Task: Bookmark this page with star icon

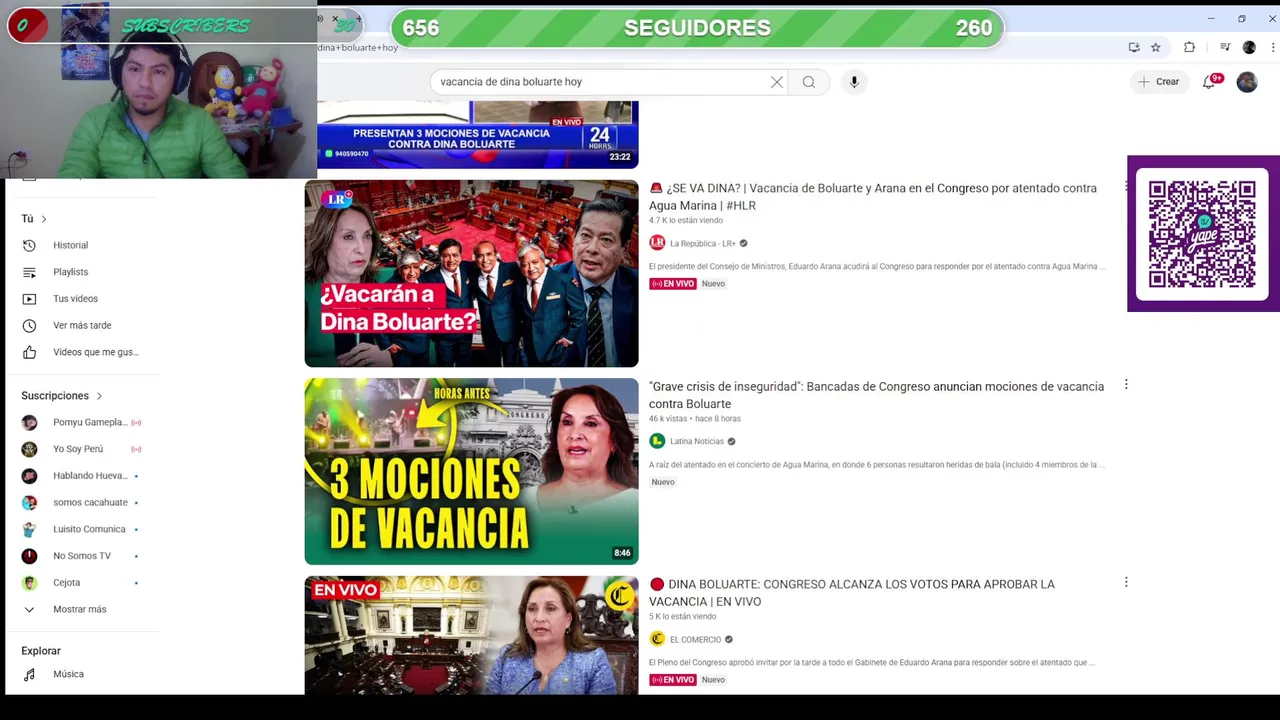Action: pyautogui.click(x=1156, y=47)
